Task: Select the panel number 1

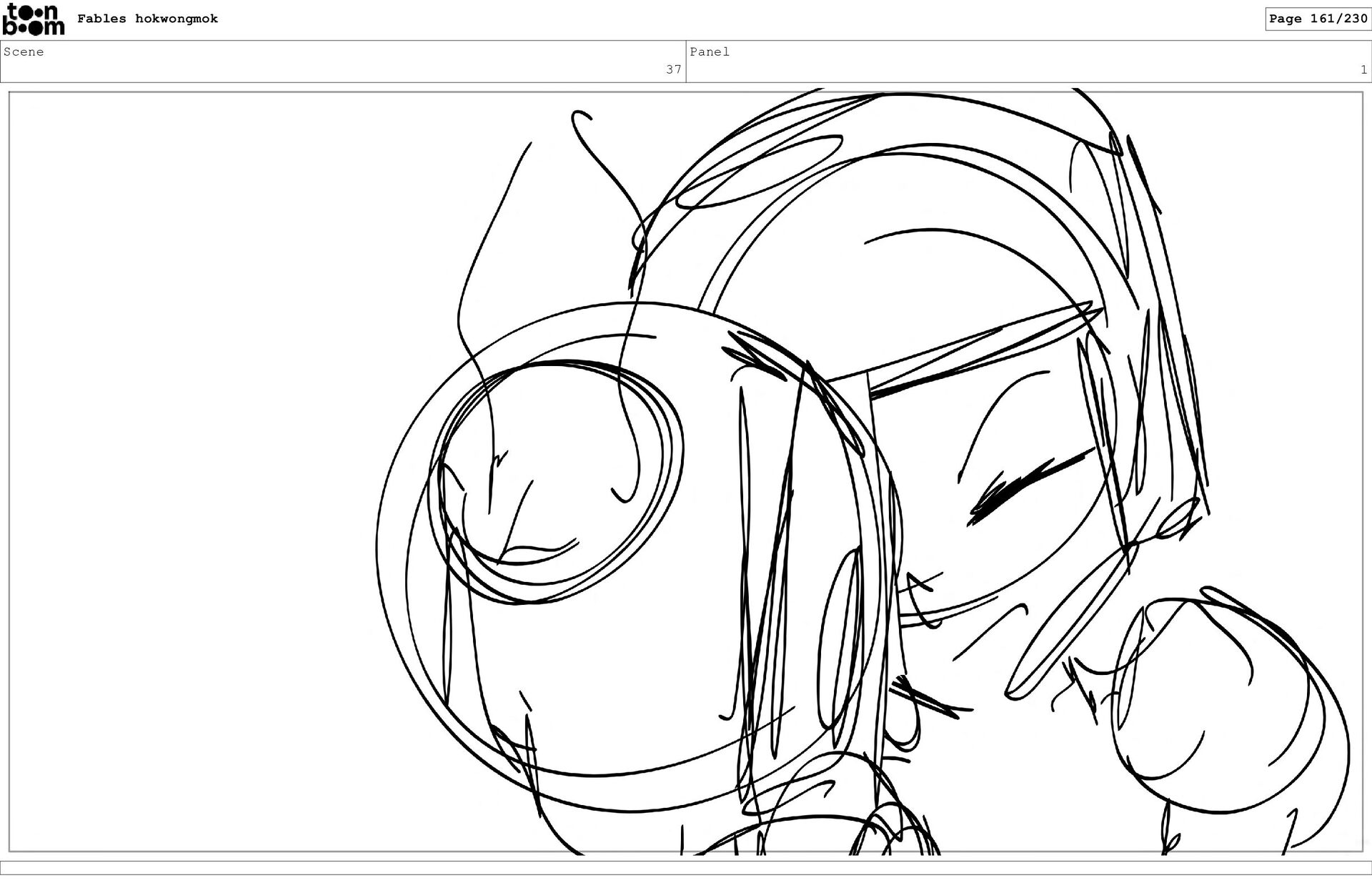Action: (1363, 69)
